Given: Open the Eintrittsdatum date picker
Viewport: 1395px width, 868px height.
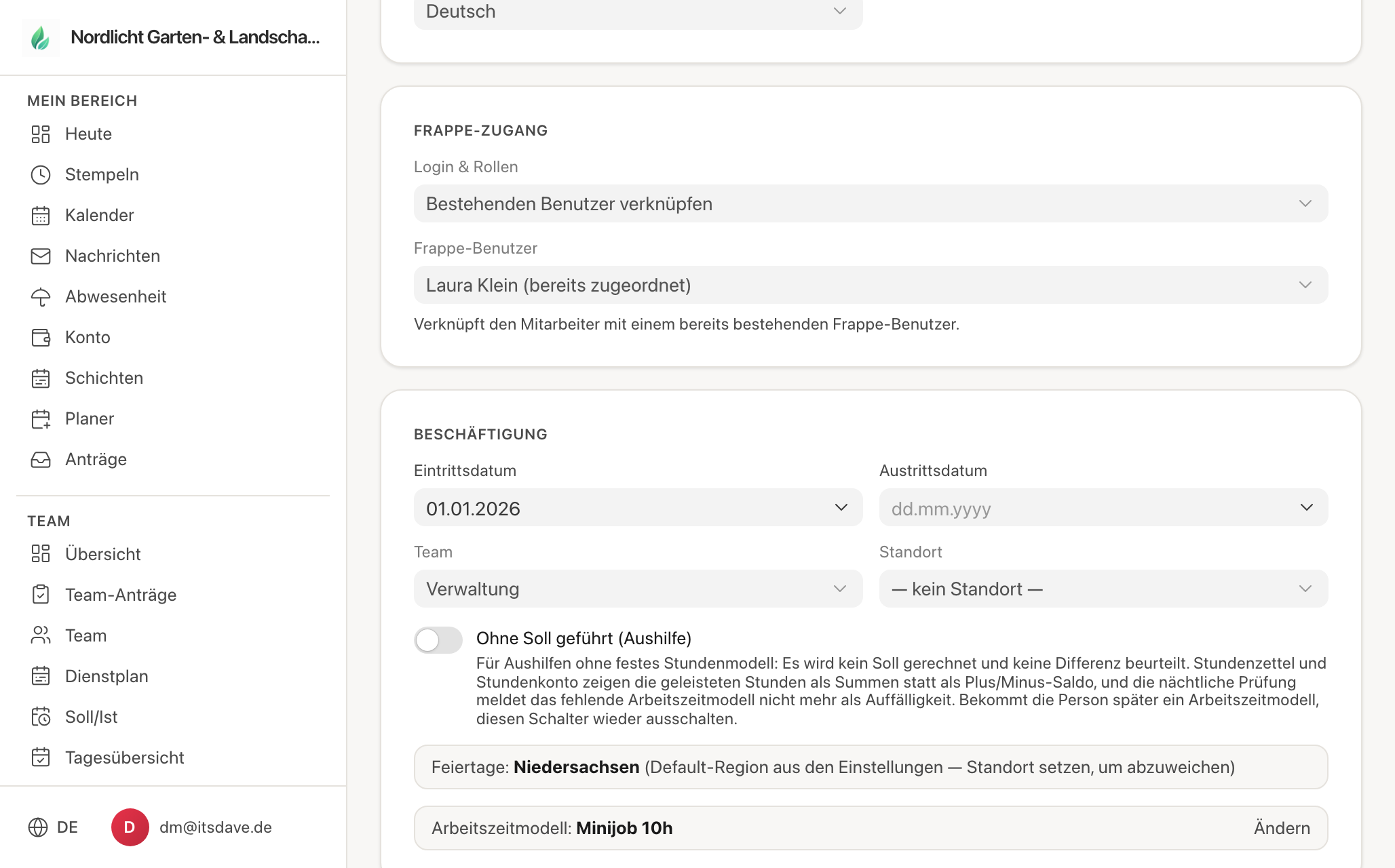Looking at the screenshot, I should click(x=638, y=507).
